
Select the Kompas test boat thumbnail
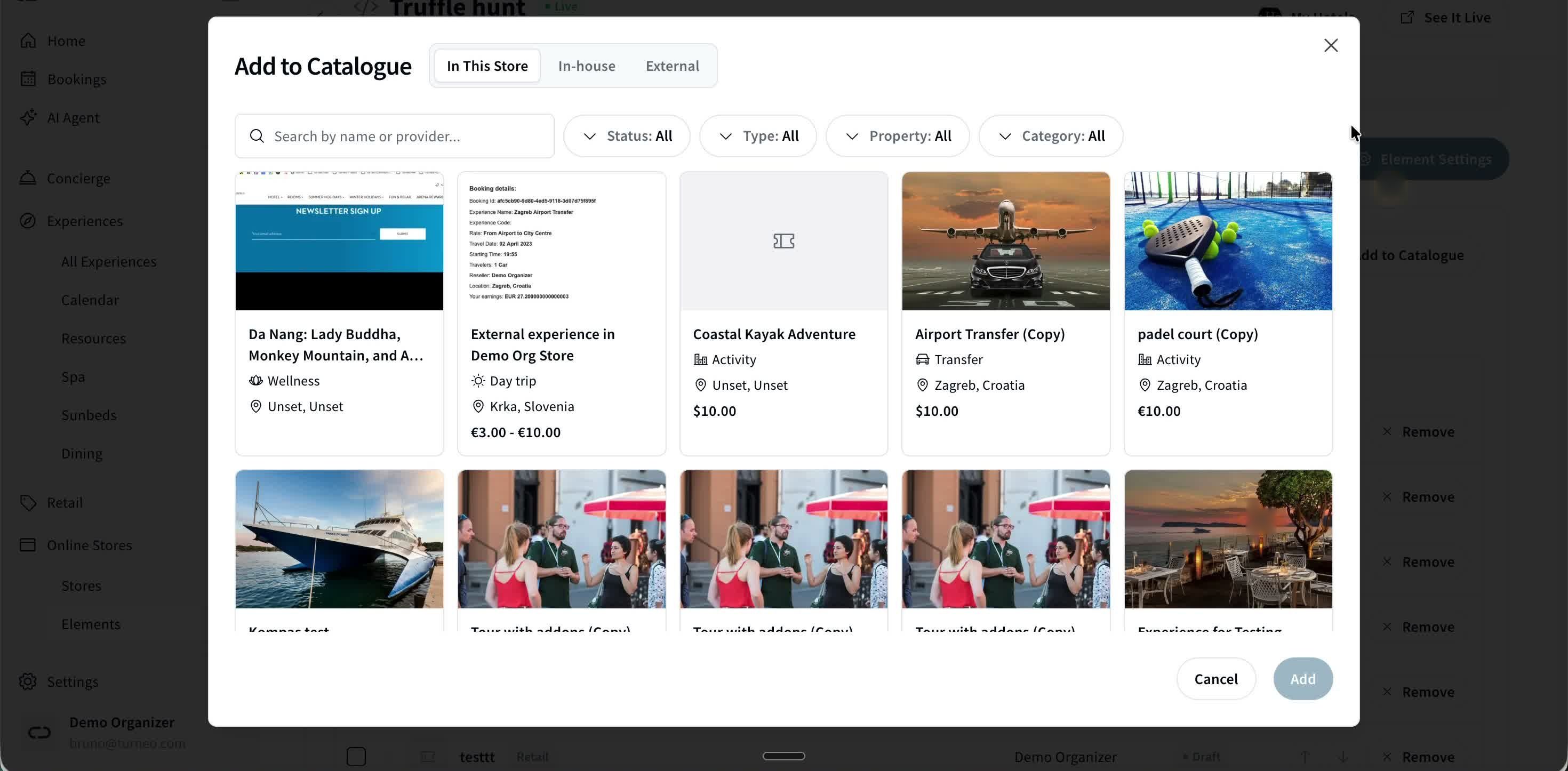339,539
